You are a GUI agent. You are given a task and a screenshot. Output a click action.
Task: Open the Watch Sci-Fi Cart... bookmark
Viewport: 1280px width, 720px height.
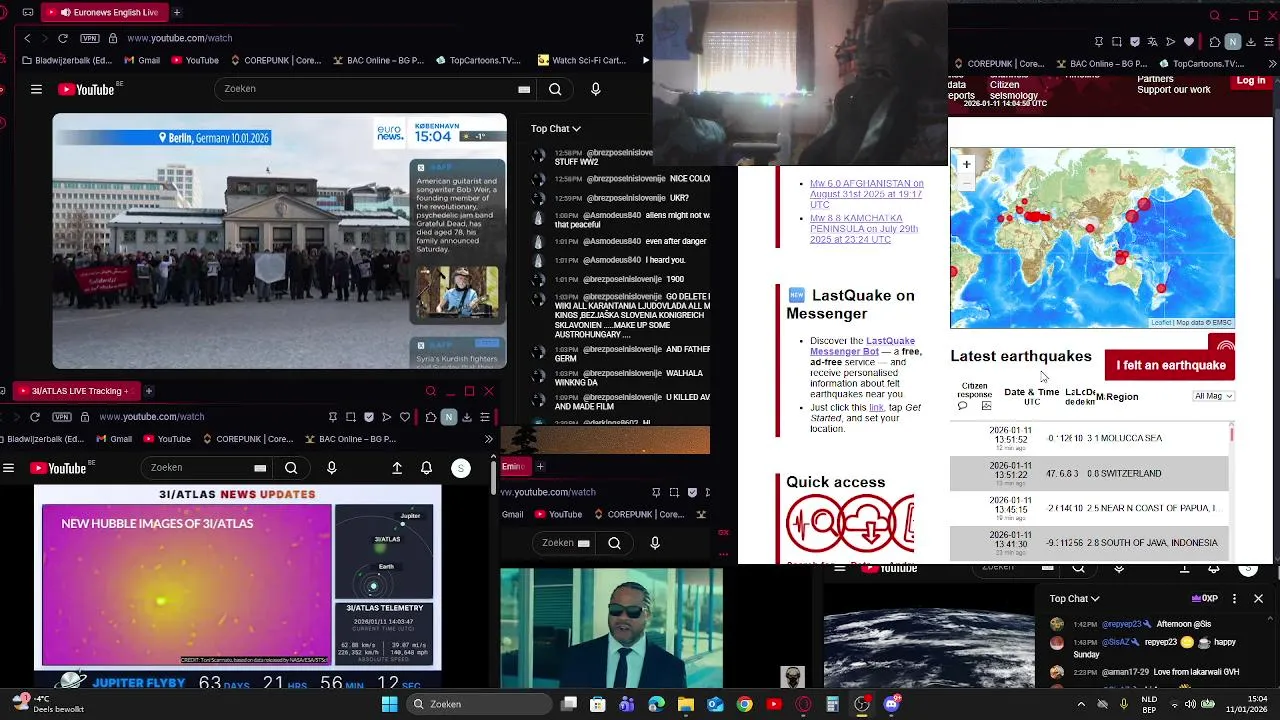pos(582,60)
